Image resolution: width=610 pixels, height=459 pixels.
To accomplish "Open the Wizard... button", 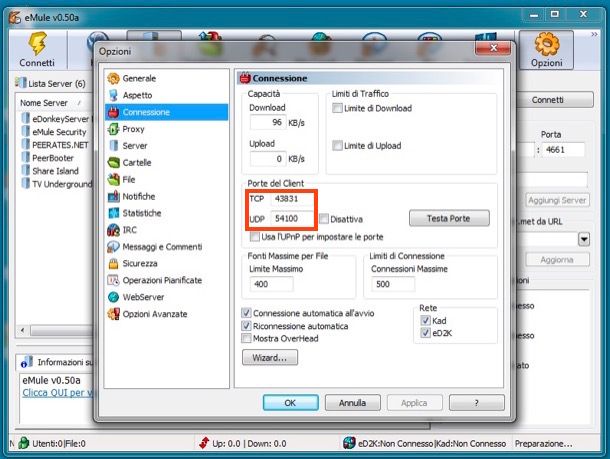I will [270, 357].
